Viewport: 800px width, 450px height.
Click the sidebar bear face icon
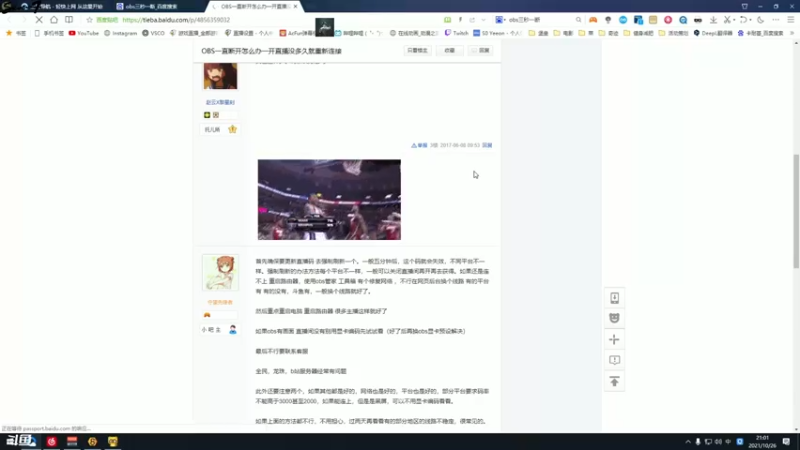(614, 318)
